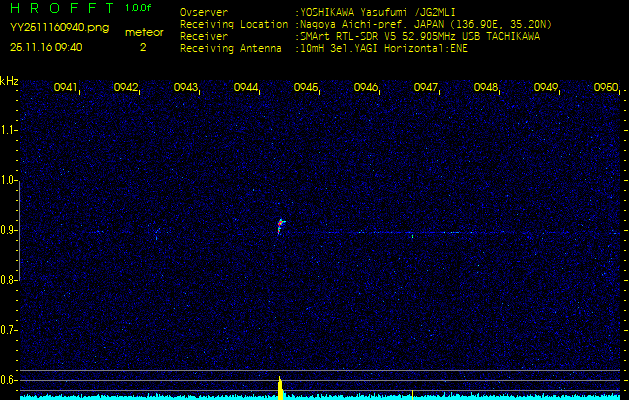Image resolution: width=629 pixels, height=400 pixels.
Task: Click the 0943 time tick label
Action: coord(186,88)
